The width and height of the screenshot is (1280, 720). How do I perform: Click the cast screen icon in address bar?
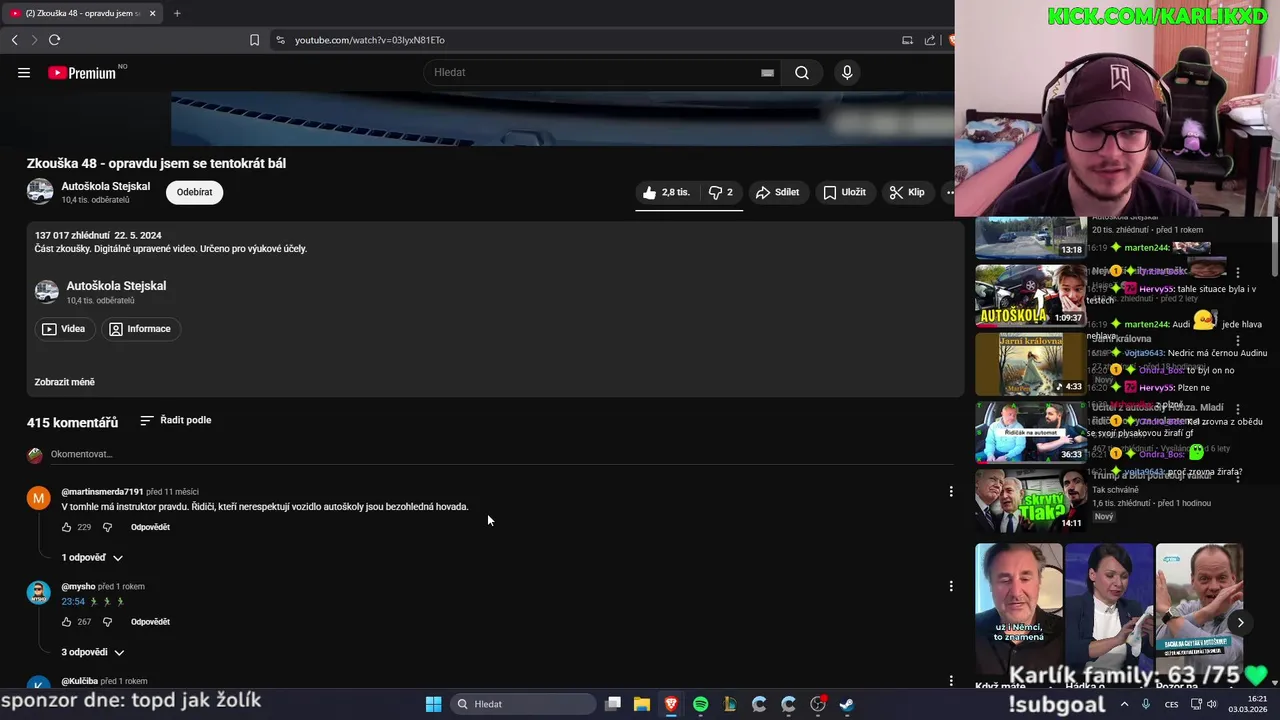[x=907, y=40]
